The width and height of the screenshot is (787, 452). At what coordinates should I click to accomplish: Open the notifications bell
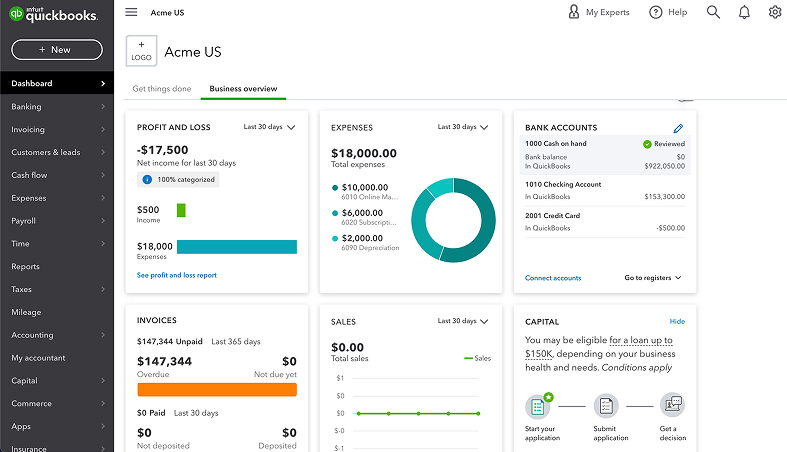744,12
